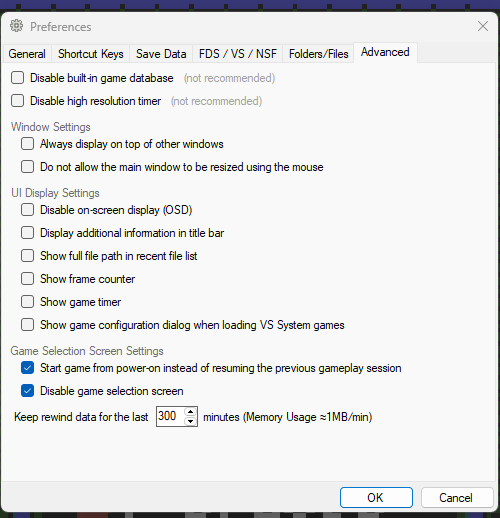The width and height of the screenshot is (500, 518).
Task: Go to the Save Data tab
Action: click(161, 54)
